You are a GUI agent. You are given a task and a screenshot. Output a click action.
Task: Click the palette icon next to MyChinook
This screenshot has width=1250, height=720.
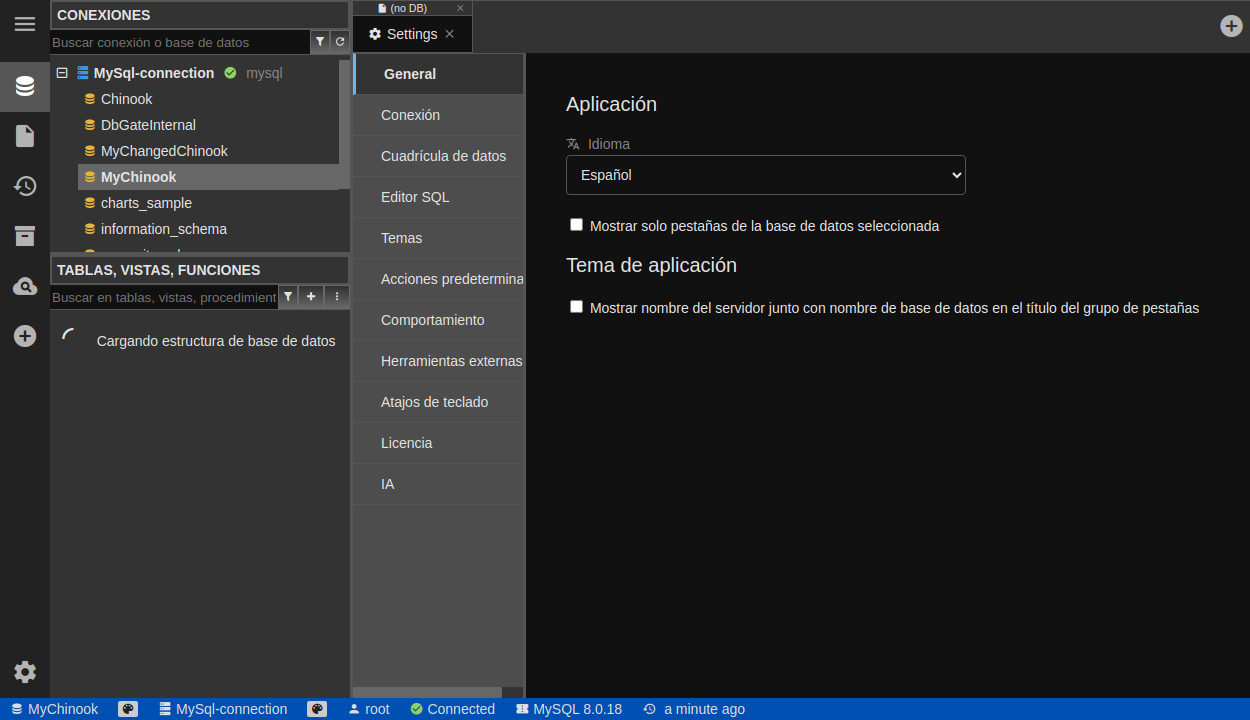(x=127, y=709)
